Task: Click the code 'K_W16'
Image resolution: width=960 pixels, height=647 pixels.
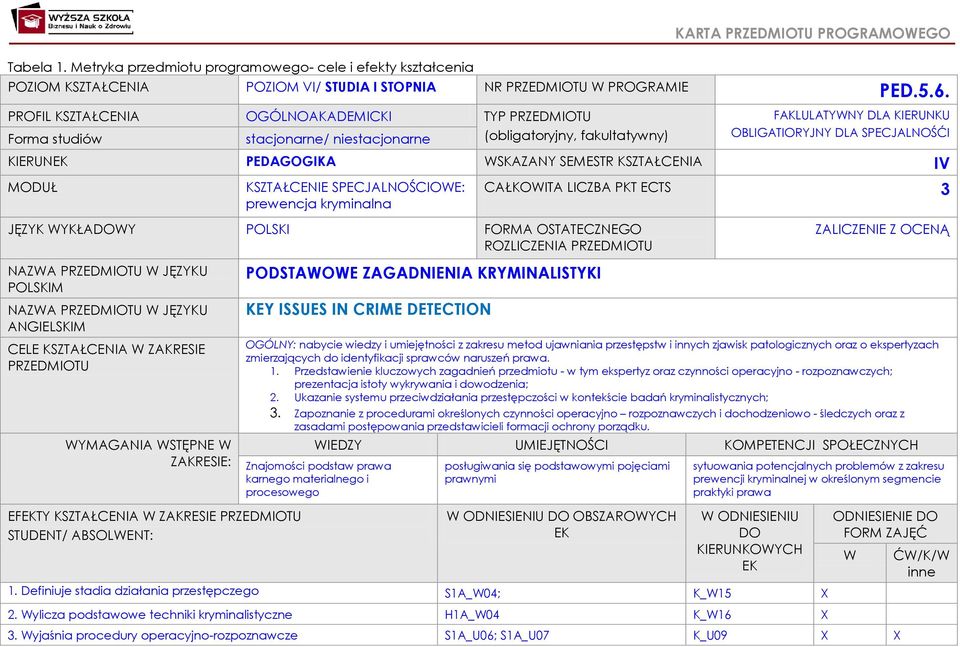Action: (711, 615)
